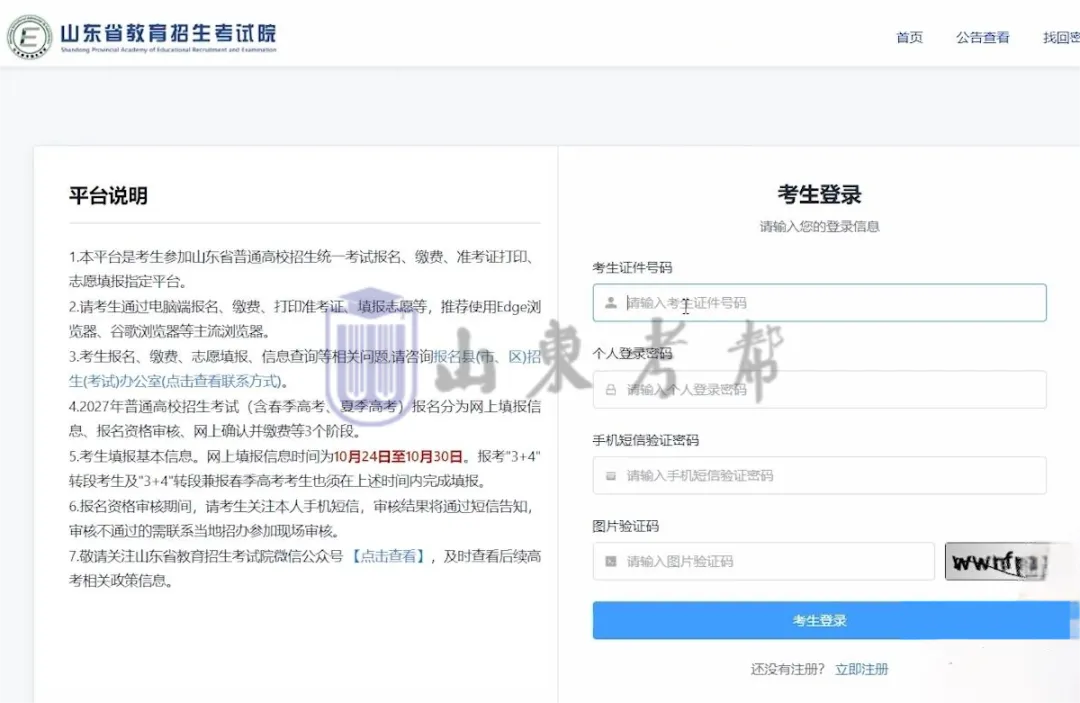Click the 考生登录 panel title

pyautogui.click(x=819, y=194)
